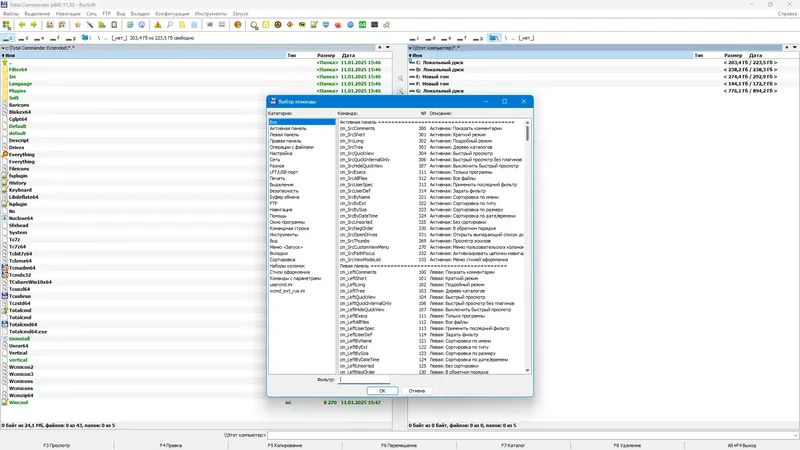The height and width of the screenshot is (450, 800).
Task: Click the black terminal icon in toolbar
Action: coord(374,24)
